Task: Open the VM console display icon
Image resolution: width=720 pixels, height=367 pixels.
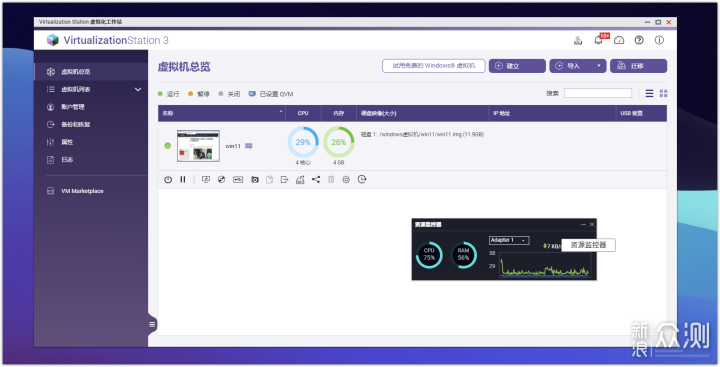Action: [206, 180]
